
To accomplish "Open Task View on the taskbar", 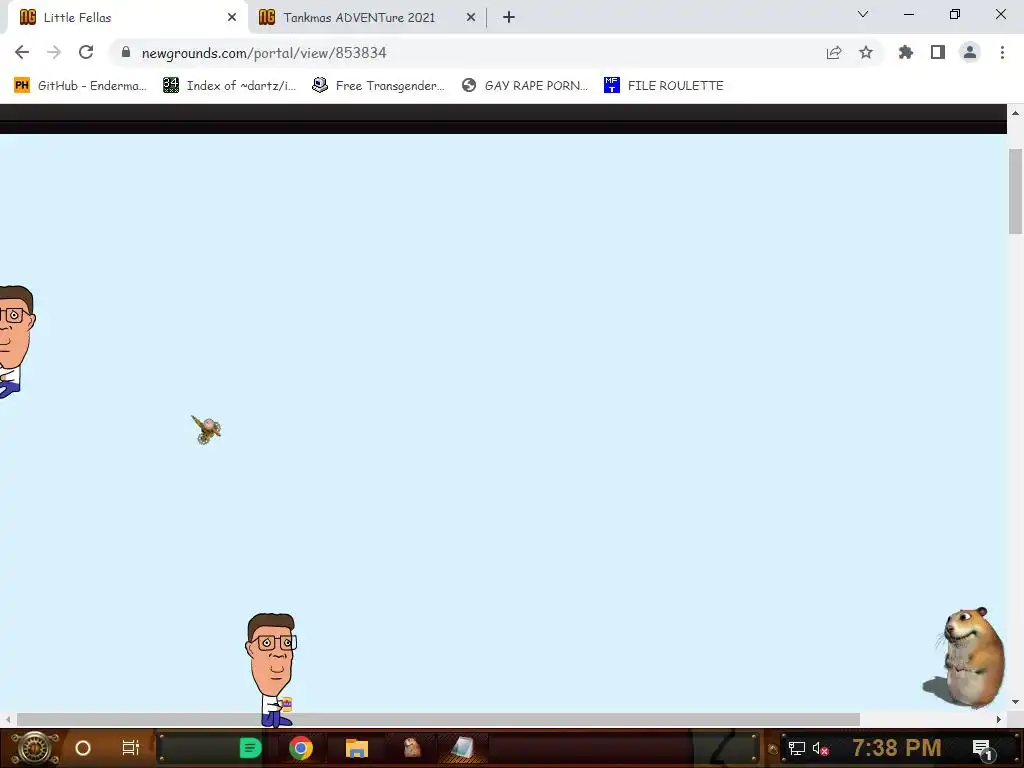I will pyautogui.click(x=131, y=748).
